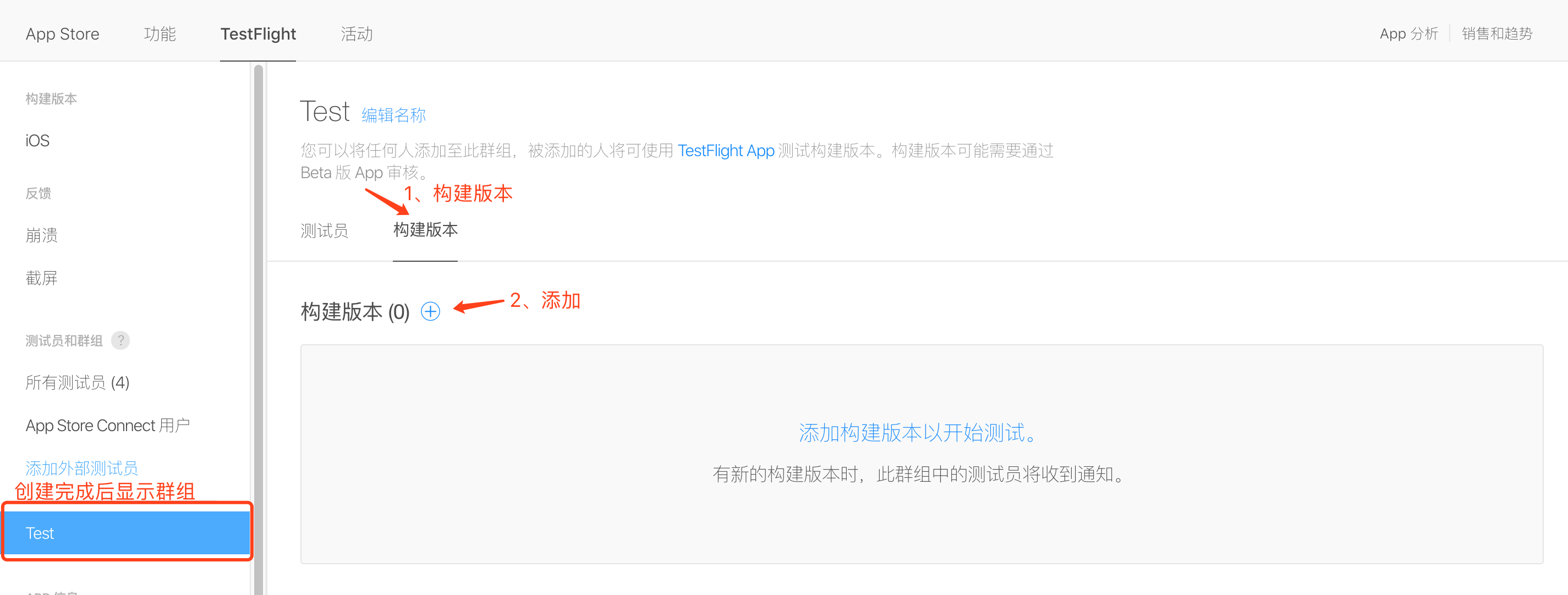Open the TestFlight App link in the group description
1568x595 pixels.
[x=726, y=150]
